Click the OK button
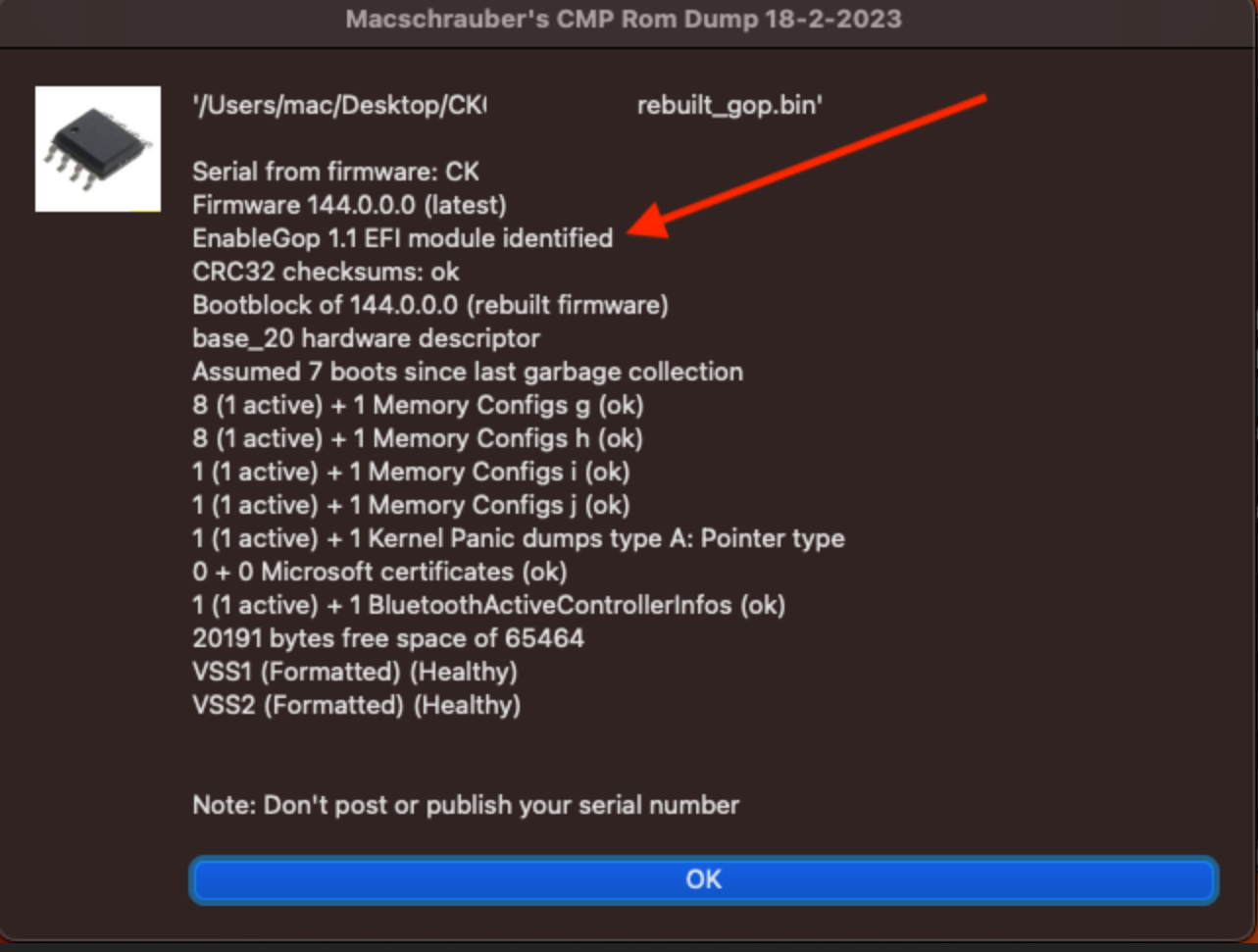 (x=703, y=879)
